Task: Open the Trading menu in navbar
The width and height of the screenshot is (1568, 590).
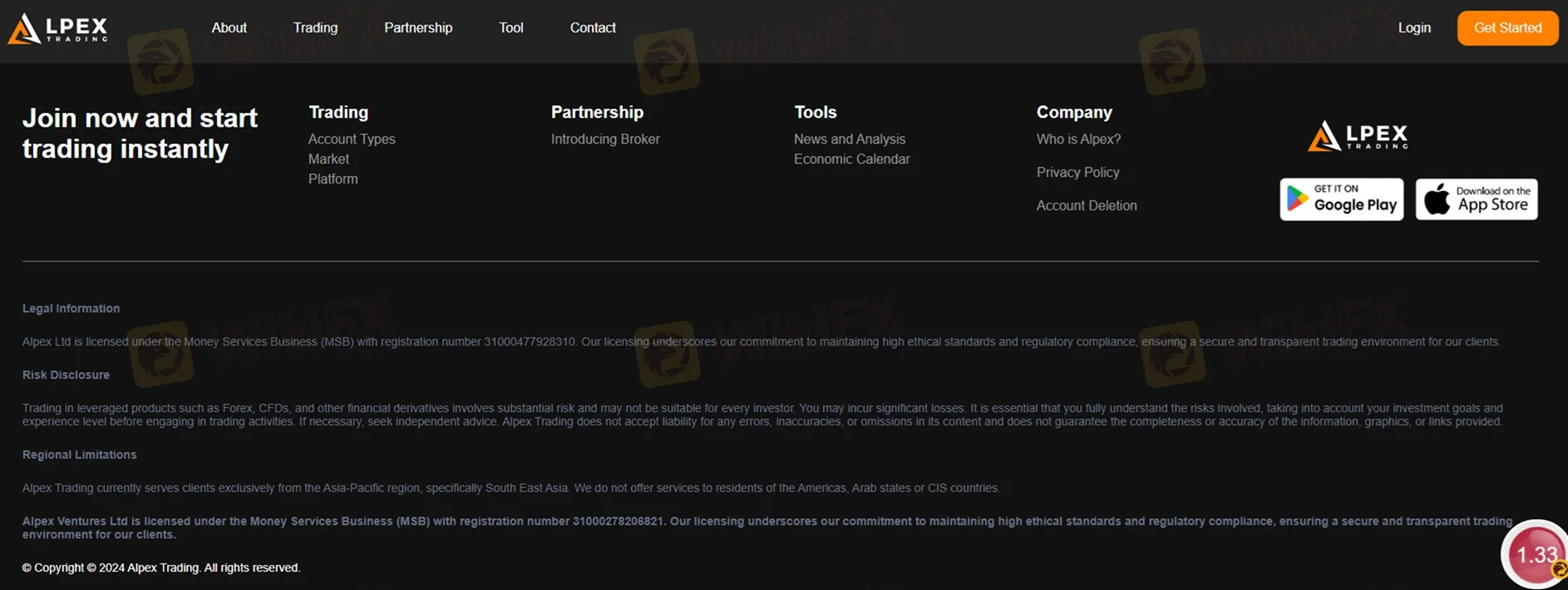Action: point(315,28)
